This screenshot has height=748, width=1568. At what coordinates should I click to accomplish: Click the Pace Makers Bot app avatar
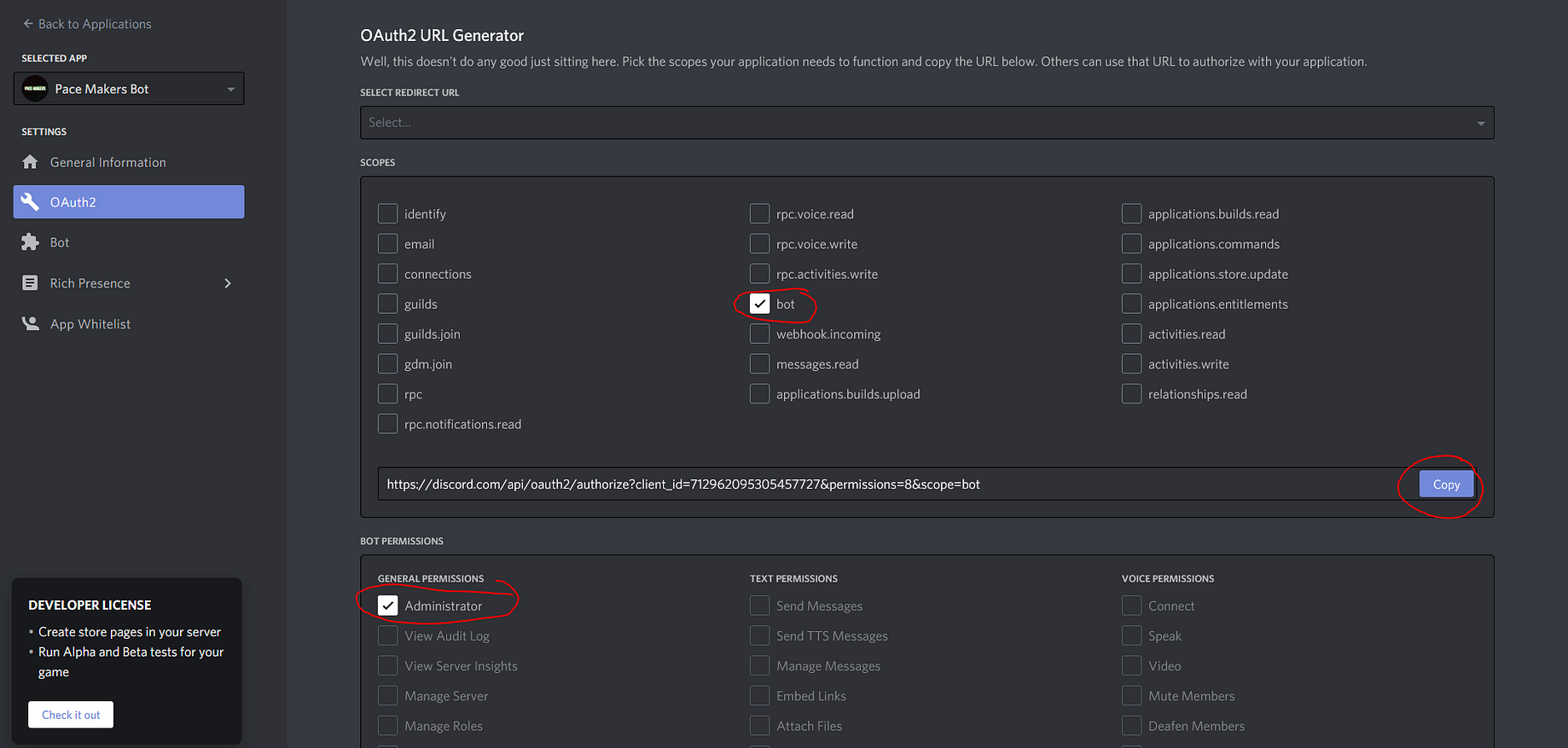(35, 89)
